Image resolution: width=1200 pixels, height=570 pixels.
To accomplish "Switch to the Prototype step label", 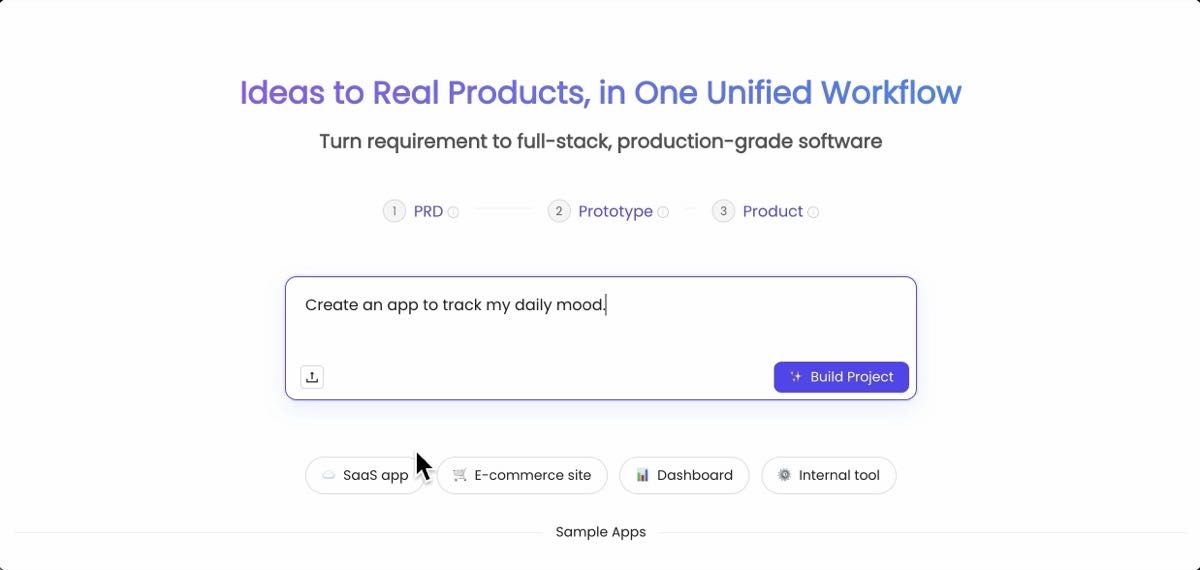I will (615, 212).
